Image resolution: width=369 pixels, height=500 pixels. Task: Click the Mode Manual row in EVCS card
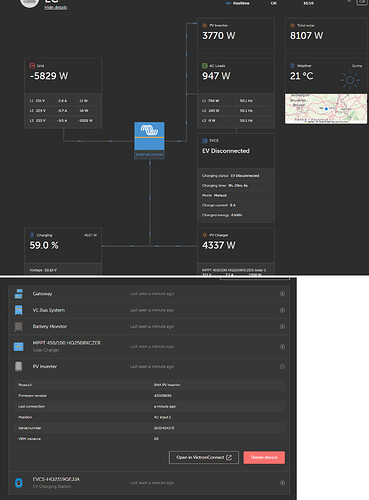point(236,195)
